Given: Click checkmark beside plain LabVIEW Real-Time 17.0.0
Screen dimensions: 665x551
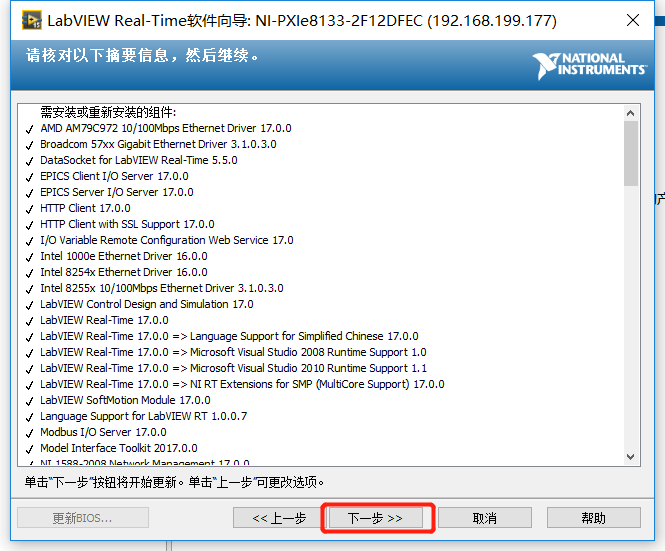Looking at the screenshot, I should 29,322.
